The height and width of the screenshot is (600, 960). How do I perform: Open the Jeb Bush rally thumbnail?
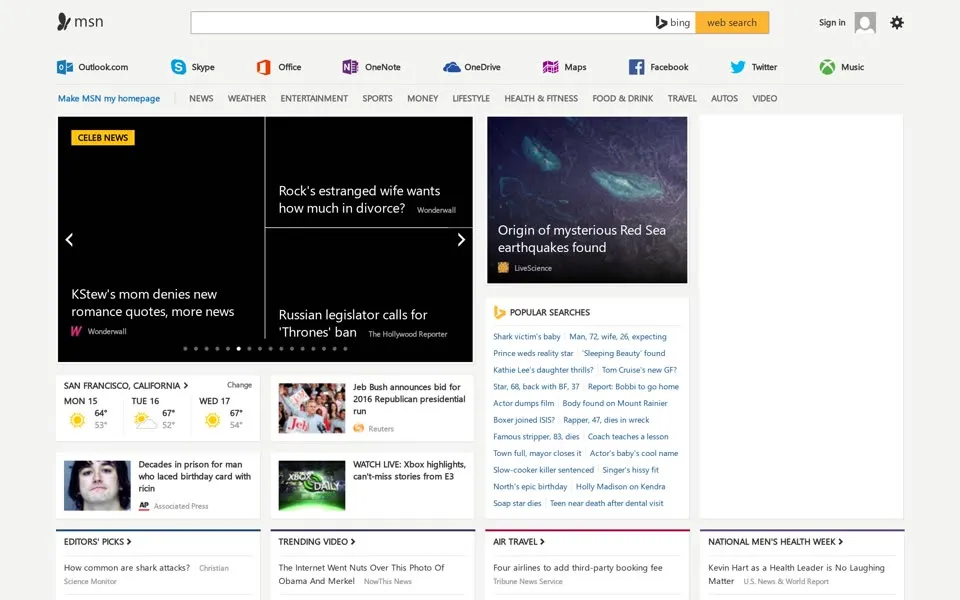[312, 408]
